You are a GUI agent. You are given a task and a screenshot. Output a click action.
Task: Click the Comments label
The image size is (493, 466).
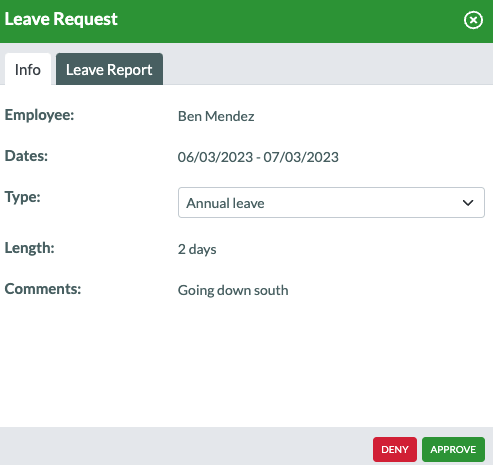coord(43,289)
